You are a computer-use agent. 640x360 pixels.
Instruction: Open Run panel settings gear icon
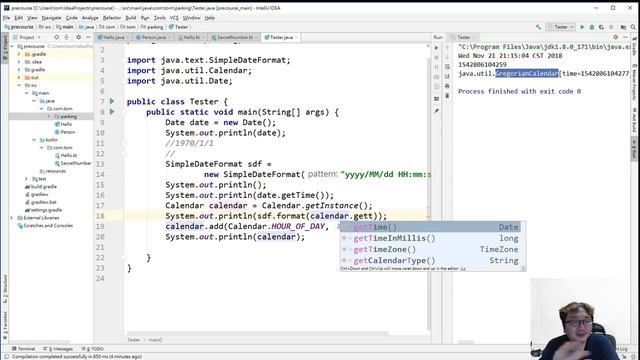[x=616, y=37]
